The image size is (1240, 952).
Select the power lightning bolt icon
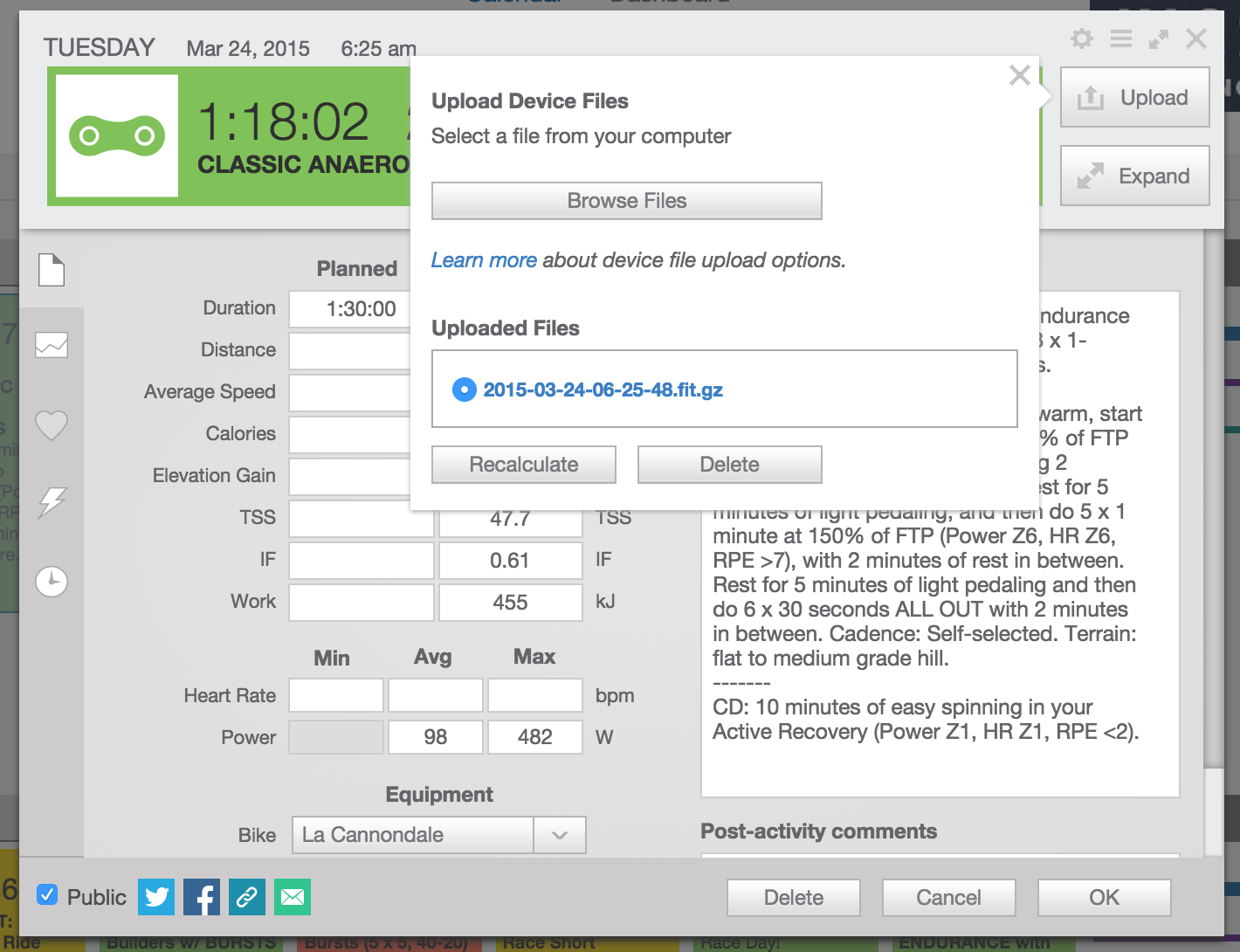click(52, 502)
